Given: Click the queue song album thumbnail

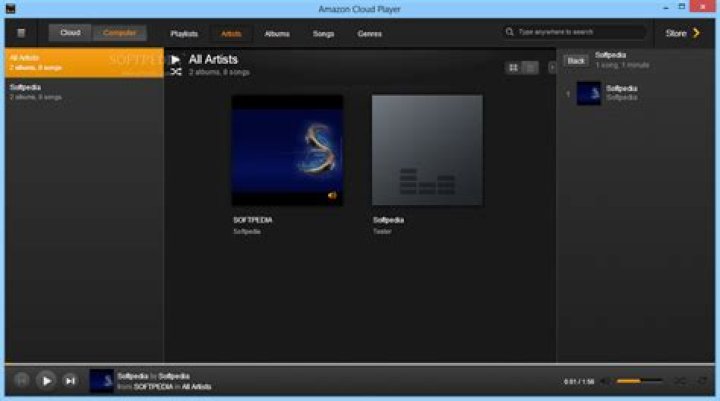Looking at the screenshot, I should (x=588, y=93).
